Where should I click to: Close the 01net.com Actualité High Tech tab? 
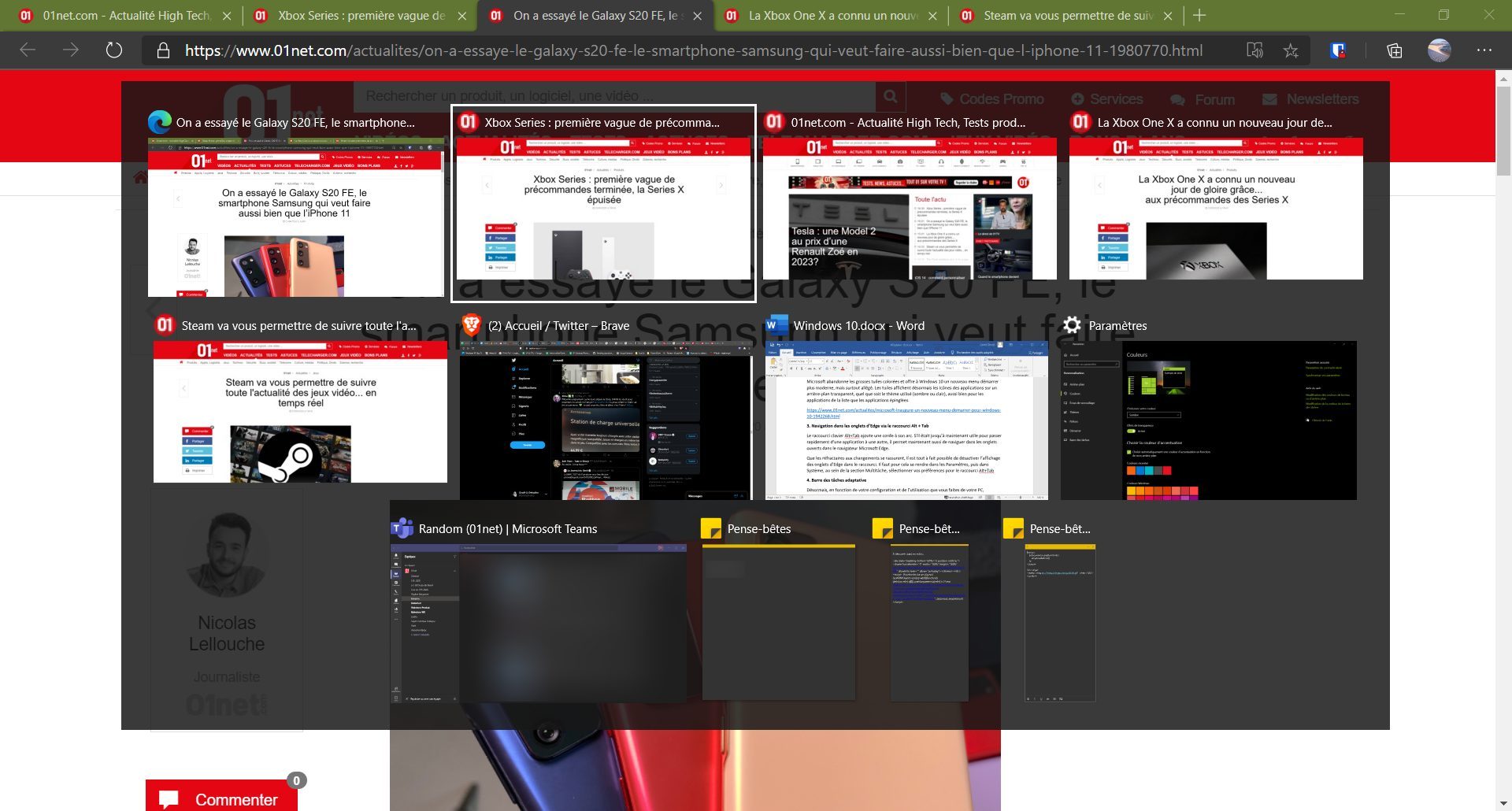pos(227,16)
